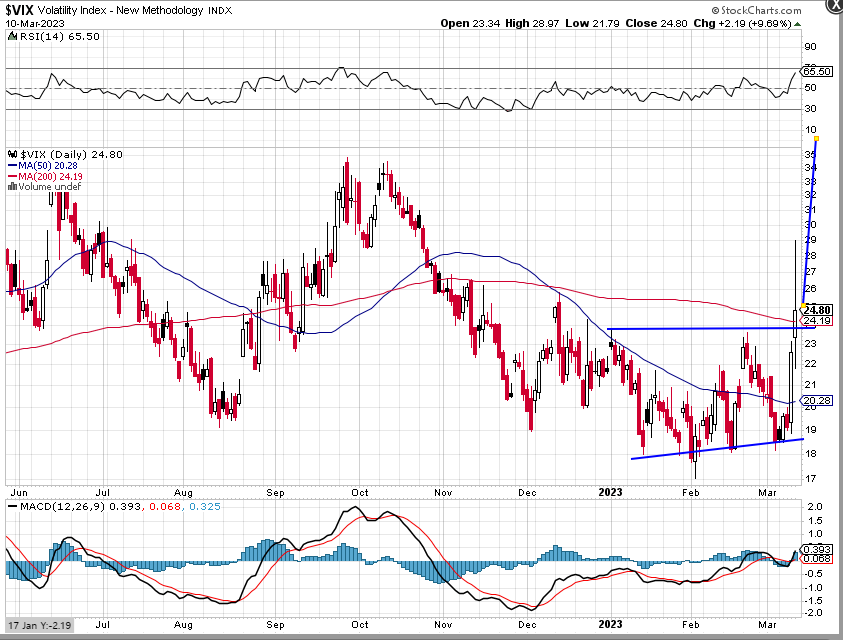Click the 'RSI(14) 65.50' indicator label
This screenshot has width=843, height=640.
[60, 37]
